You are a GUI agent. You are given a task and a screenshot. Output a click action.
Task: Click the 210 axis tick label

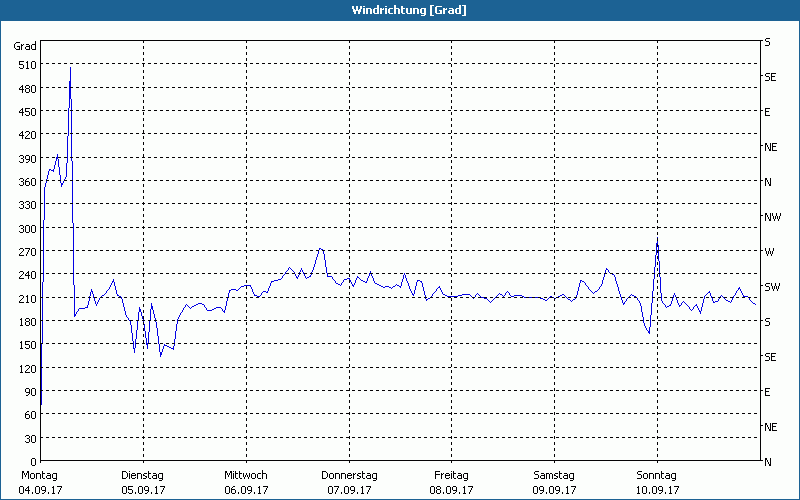(28, 299)
